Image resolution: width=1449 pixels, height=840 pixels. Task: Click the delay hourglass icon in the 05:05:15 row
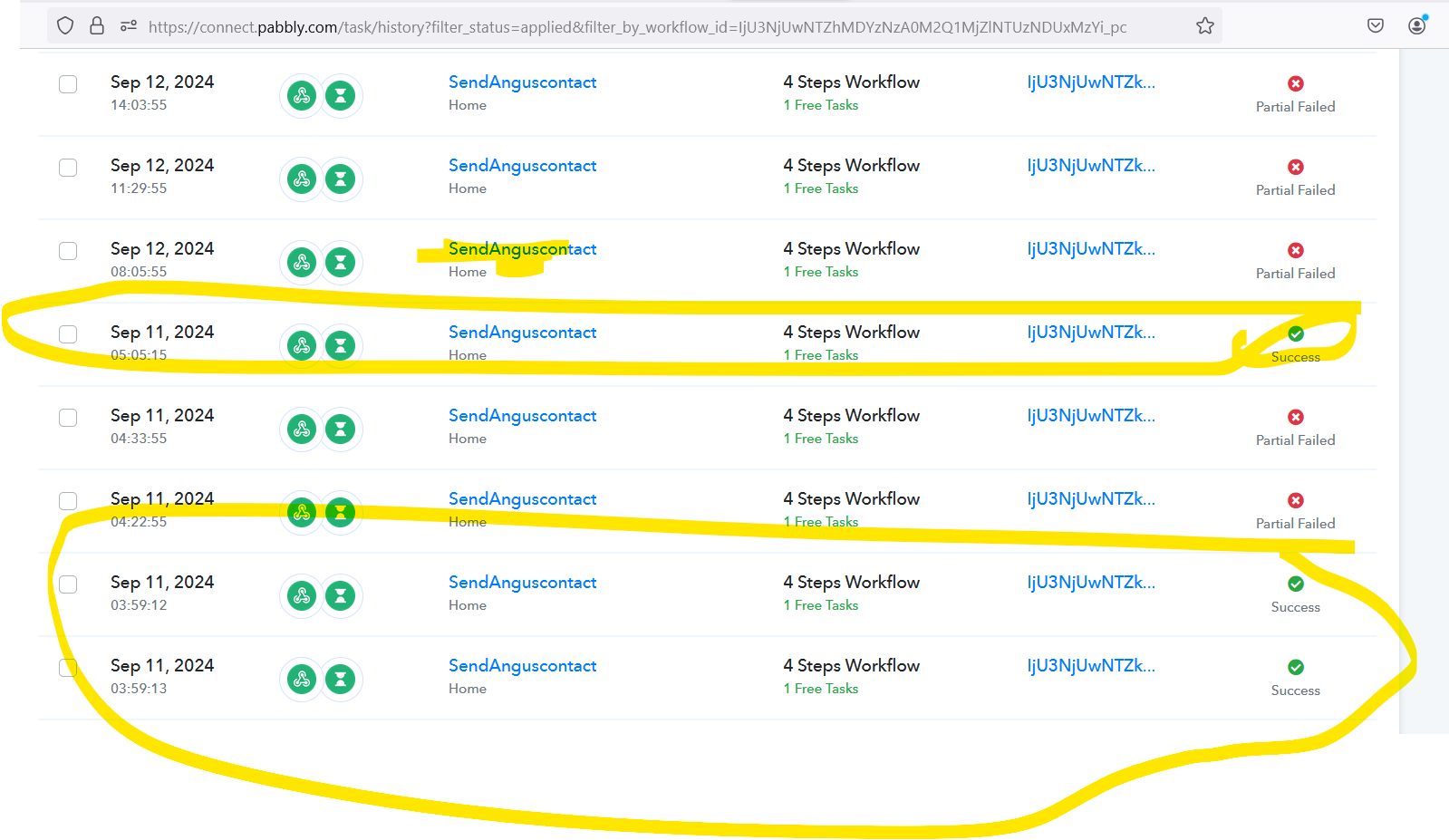click(x=341, y=346)
